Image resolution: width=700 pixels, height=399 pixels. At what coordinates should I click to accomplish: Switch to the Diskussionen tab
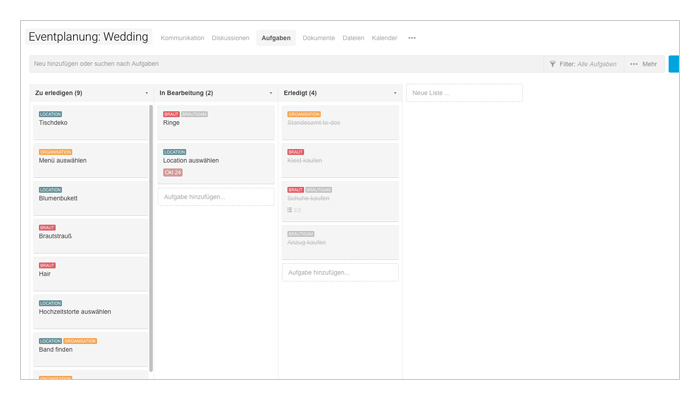click(230, 38)
